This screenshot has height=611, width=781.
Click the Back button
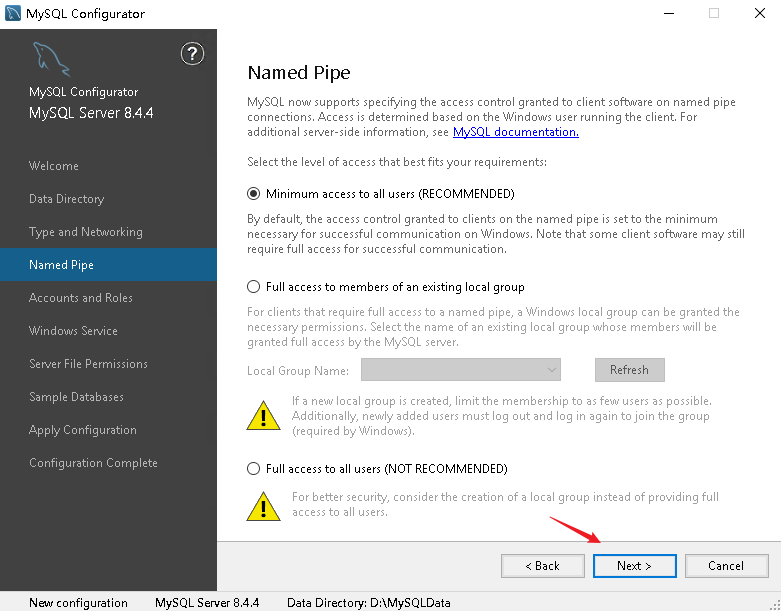pyautogui.click(x=543, y=566)
